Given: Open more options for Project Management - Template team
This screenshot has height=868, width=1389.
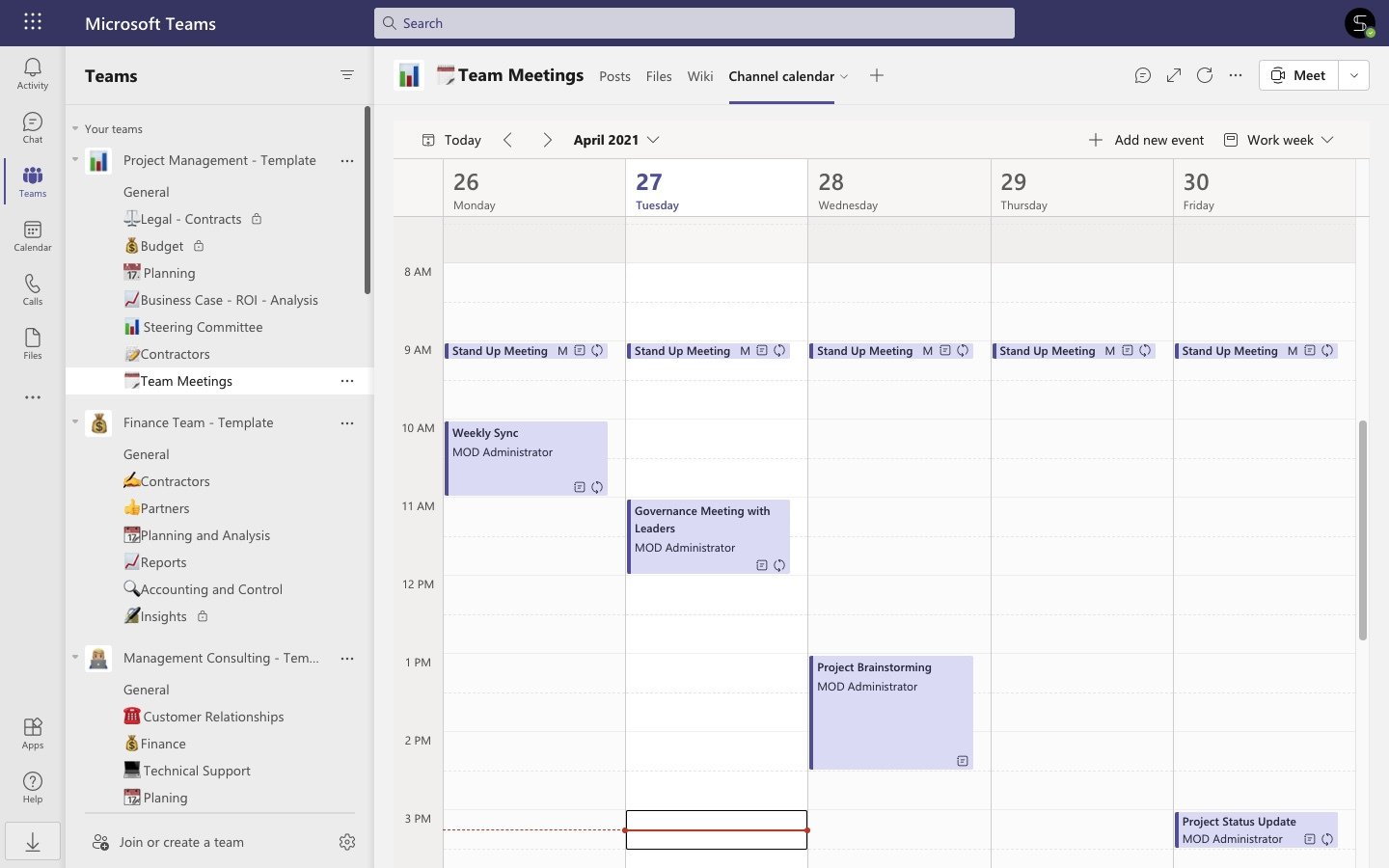Looking at the screenshot, I should click(347, 161).
